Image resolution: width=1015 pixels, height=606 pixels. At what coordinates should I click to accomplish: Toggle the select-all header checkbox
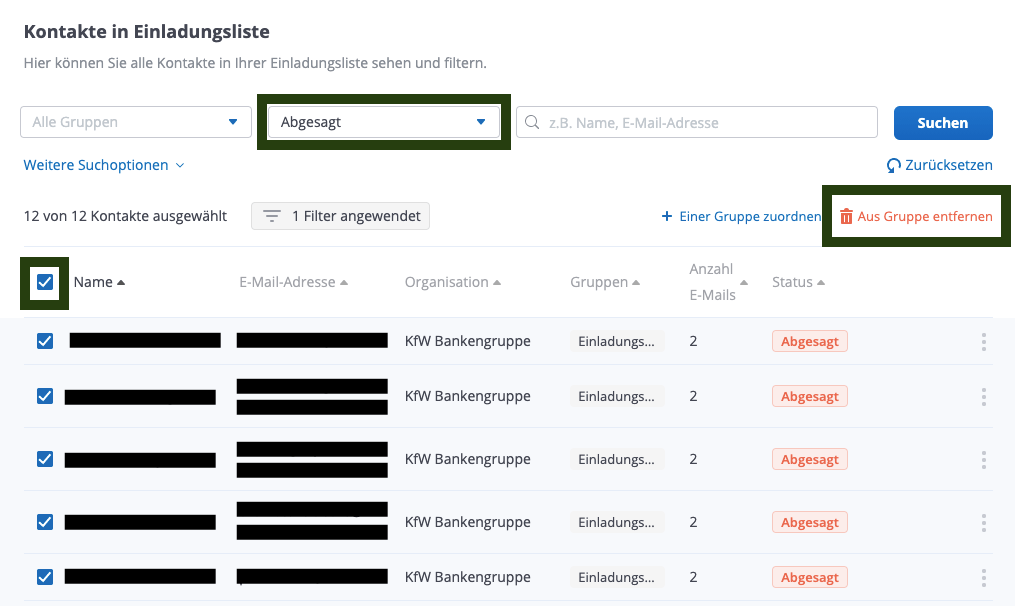[45, 282]
